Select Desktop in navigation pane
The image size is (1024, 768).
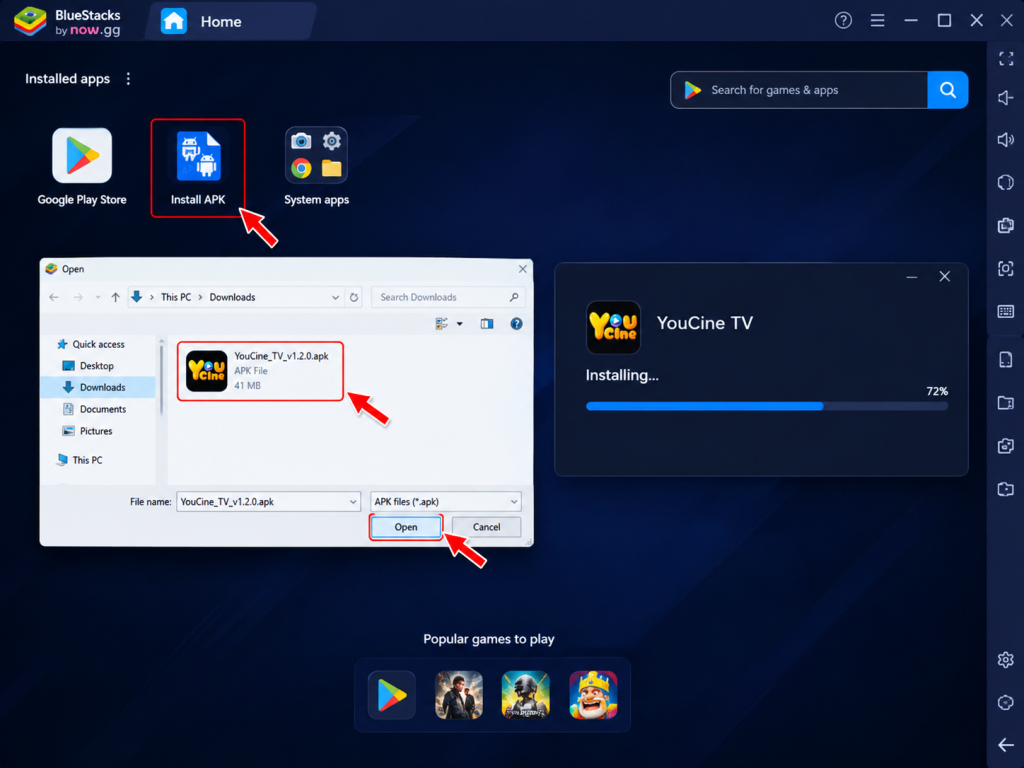(88, 366)
